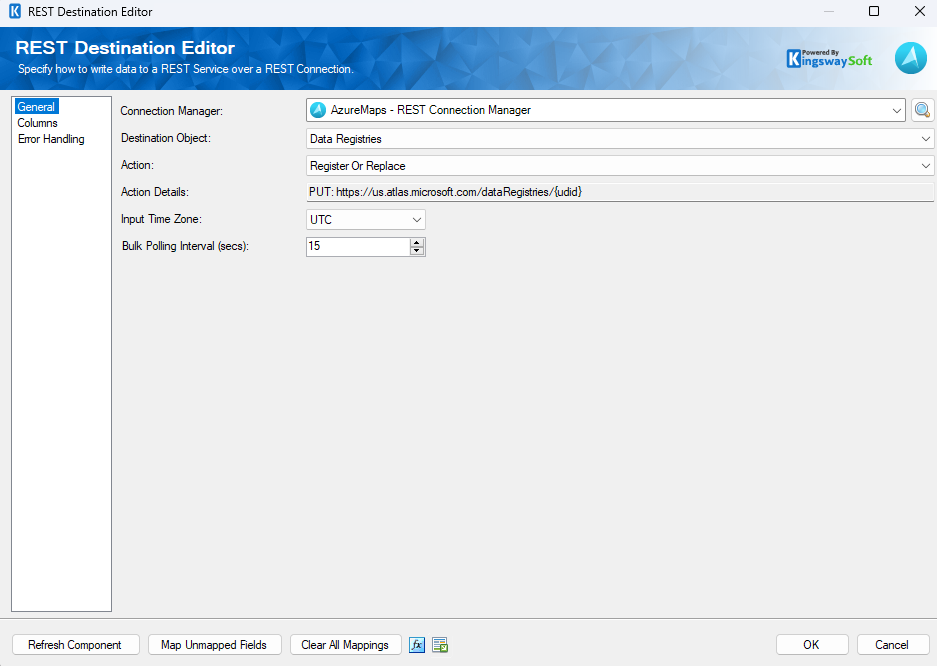Click the green grid icon beside the fx icon
The height and width of the screenshot is (666, 937).
(x=440, y=645)
